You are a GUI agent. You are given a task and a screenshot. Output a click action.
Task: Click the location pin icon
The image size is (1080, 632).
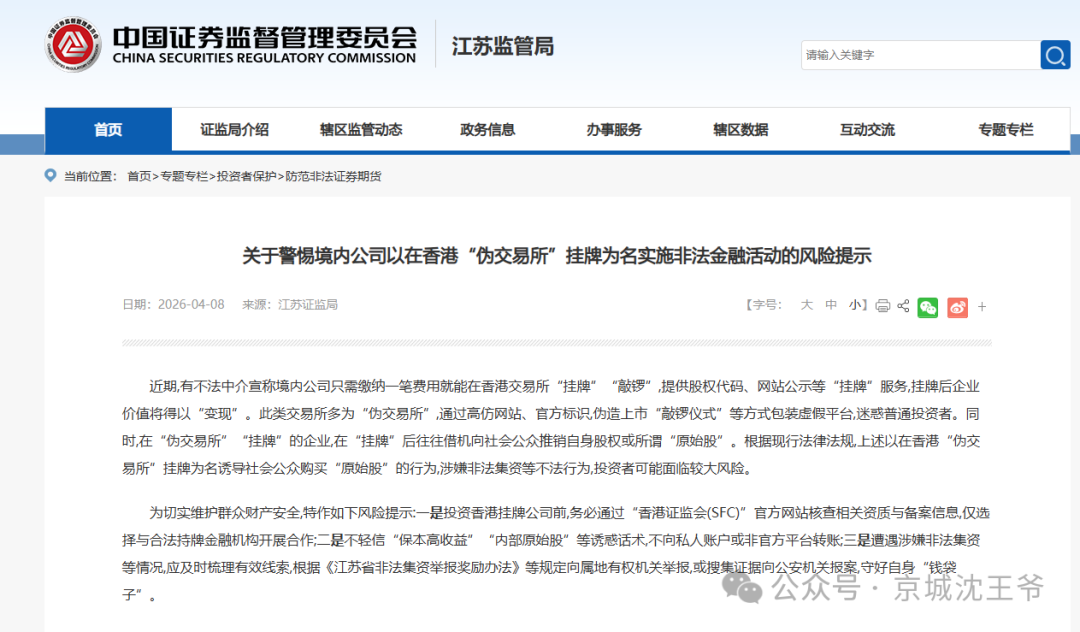(x=51, y=176)
